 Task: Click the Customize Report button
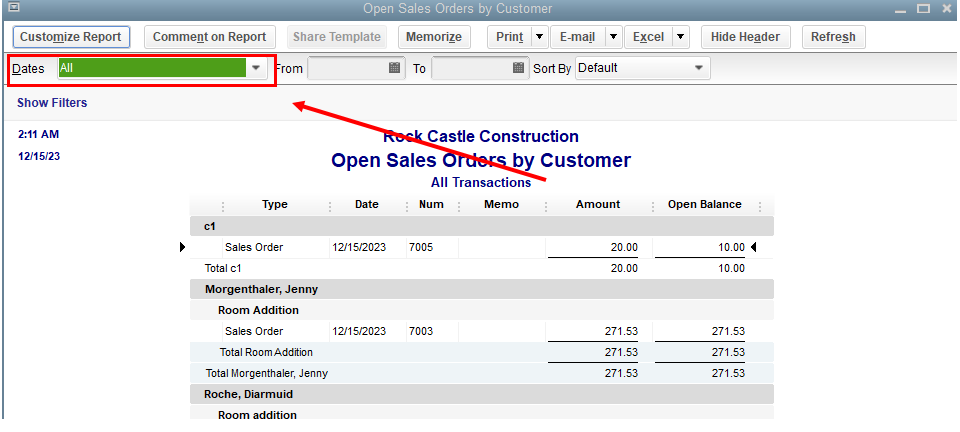[71, 37]
